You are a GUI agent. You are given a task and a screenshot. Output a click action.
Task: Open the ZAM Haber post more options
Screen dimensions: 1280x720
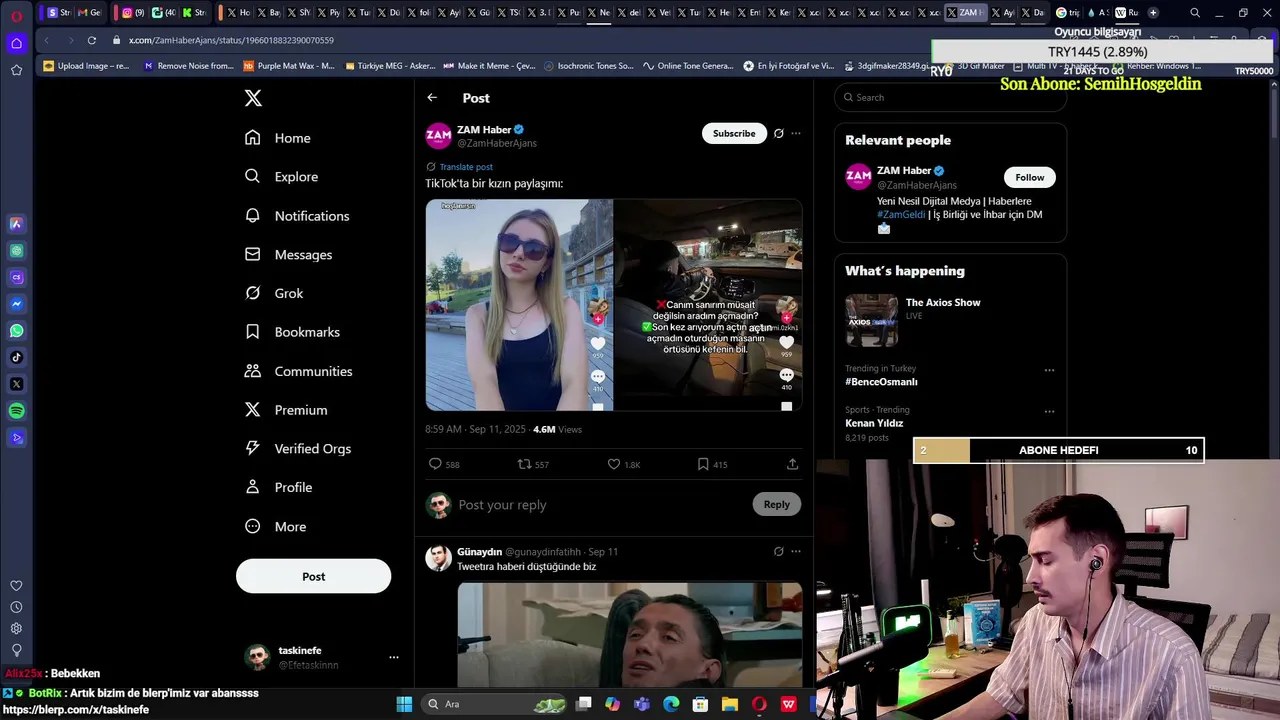tap(796, 133)
